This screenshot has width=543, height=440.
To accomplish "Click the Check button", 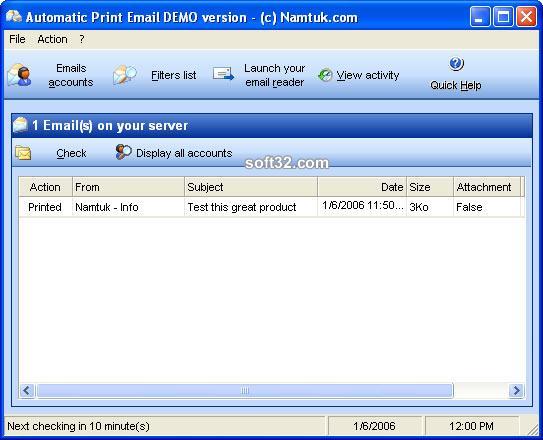I will [71, 153].
